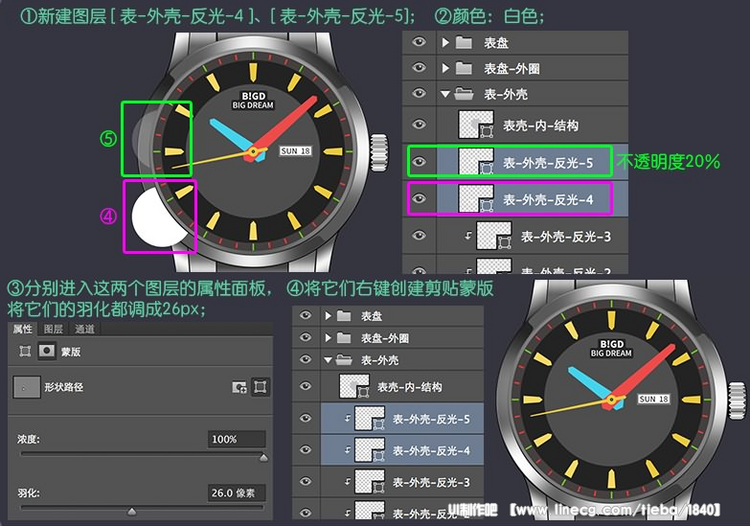The image size is (750, 526).
Task: Open the 通道 tab
Action: [85, 329]
